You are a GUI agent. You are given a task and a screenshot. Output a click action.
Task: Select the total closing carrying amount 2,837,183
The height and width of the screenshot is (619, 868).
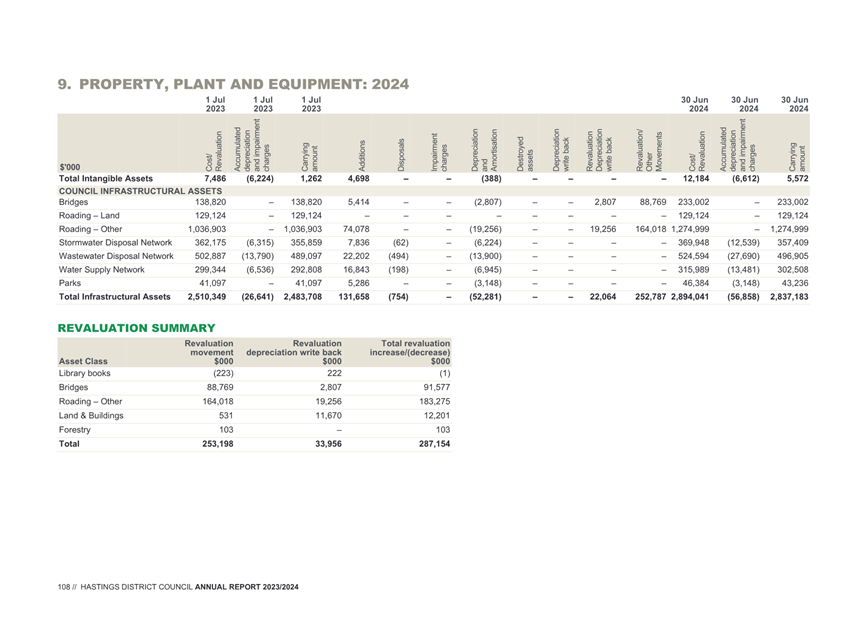[789, 297]
